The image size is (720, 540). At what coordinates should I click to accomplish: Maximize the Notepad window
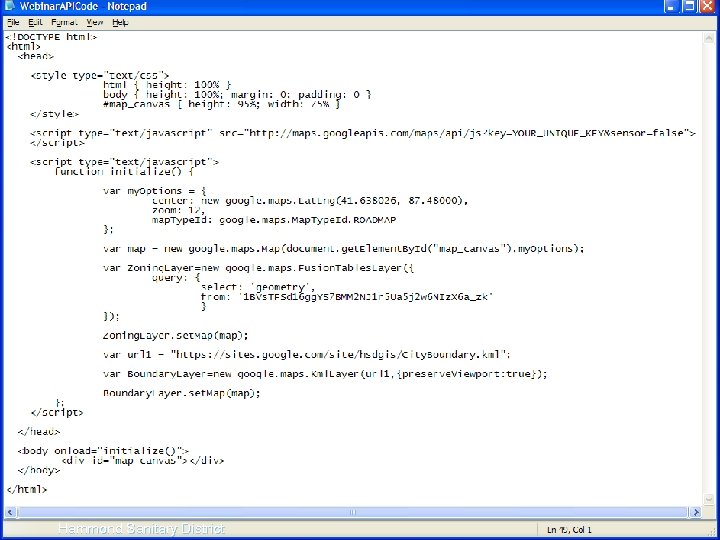click(689, 6)
